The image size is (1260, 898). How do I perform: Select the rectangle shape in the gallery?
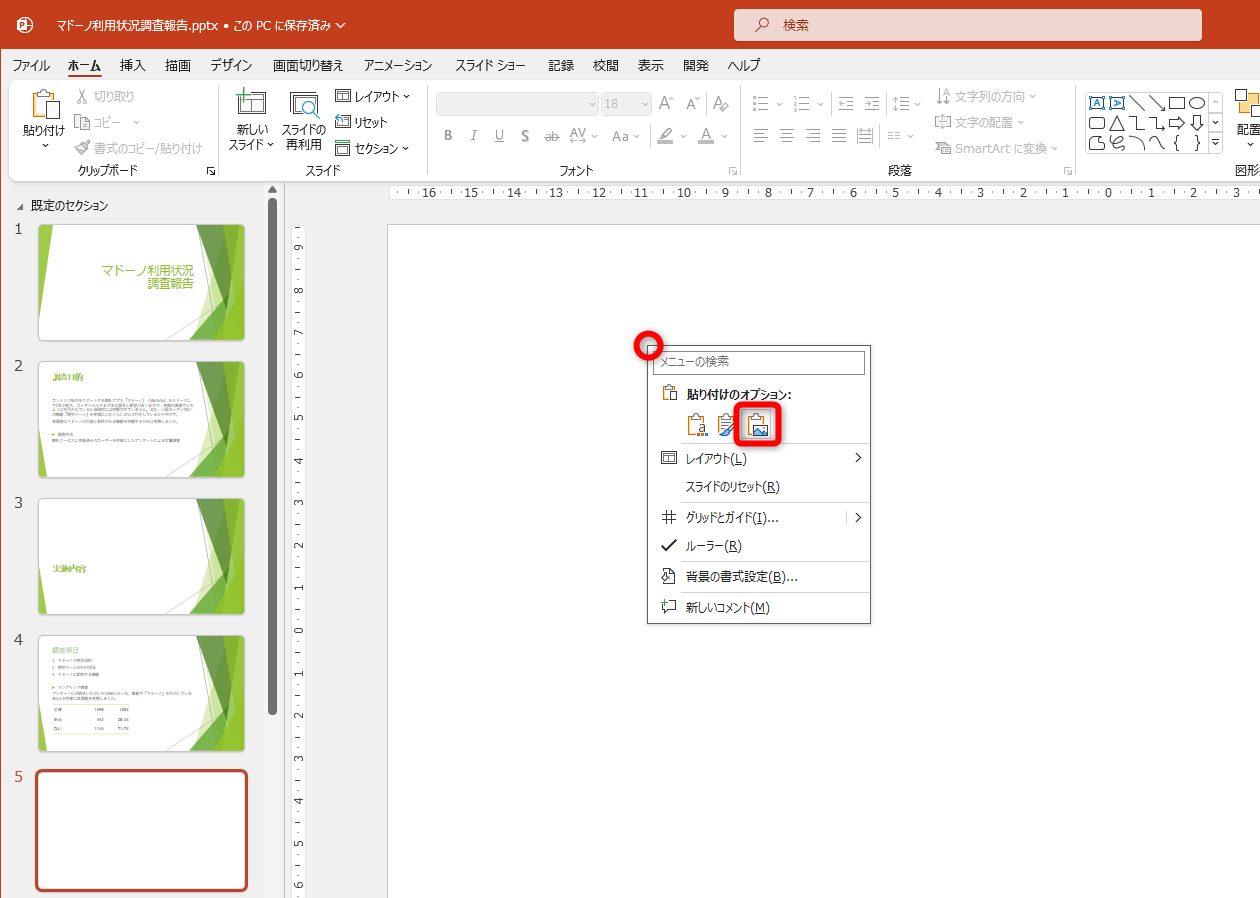(x=1177, y=103)
